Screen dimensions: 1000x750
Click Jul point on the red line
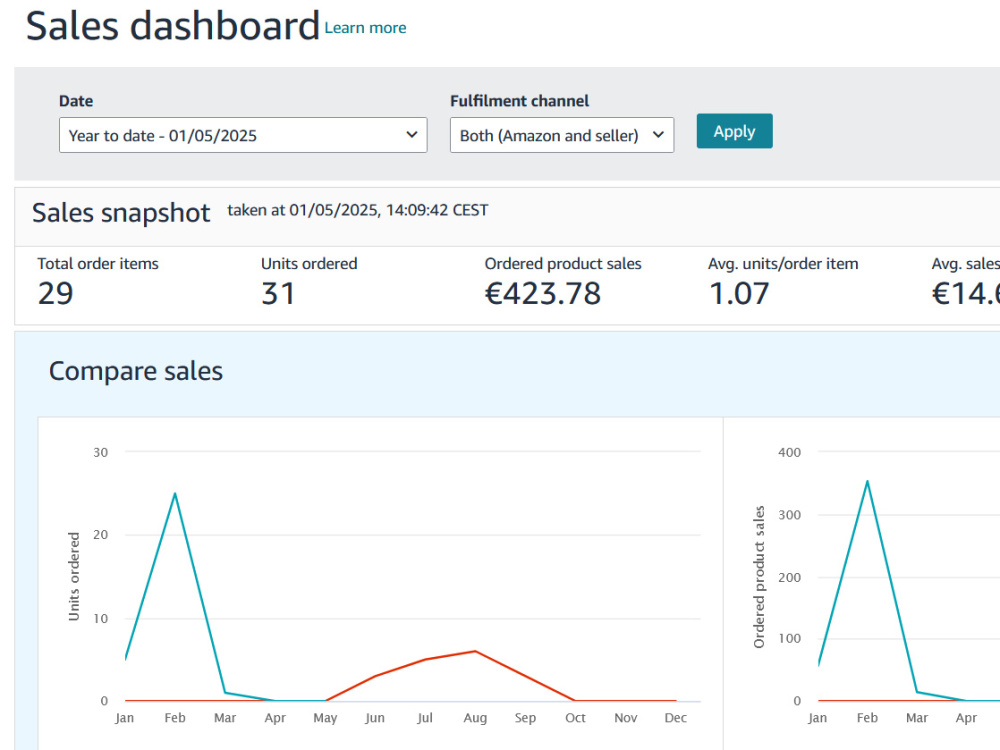tap(425, 659)
